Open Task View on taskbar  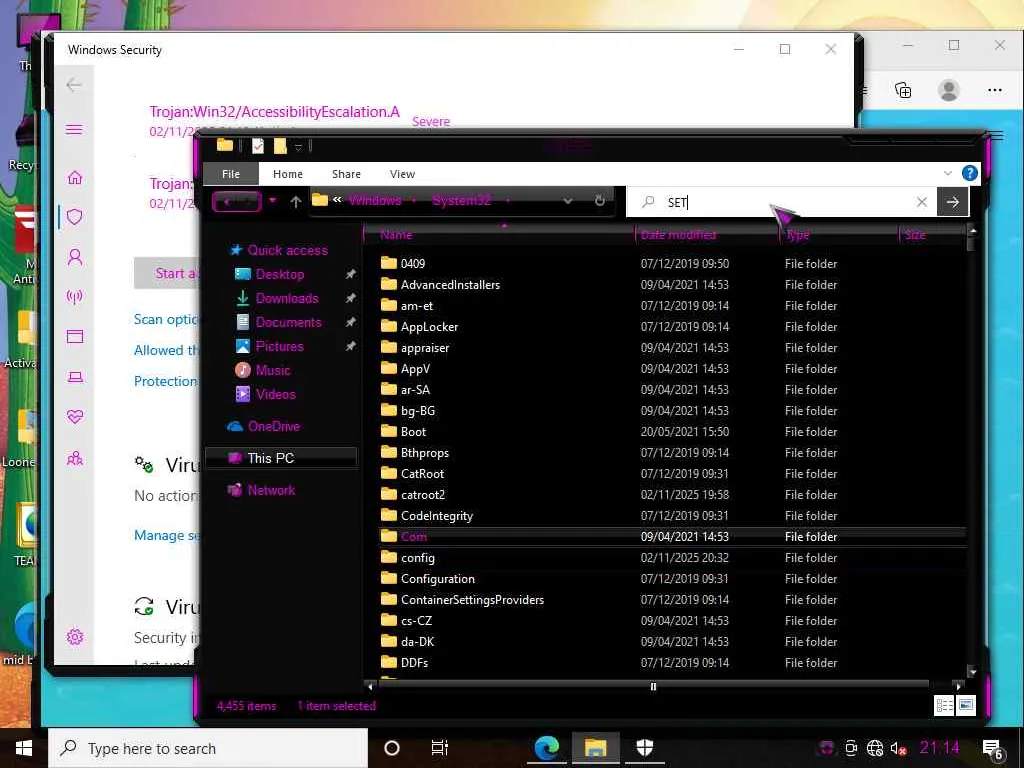pos(440,748)
